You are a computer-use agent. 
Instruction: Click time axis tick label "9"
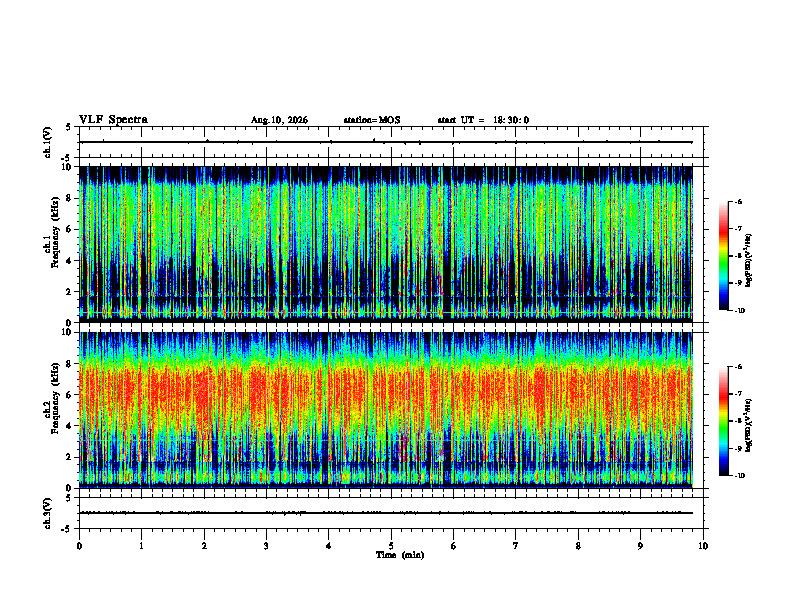coord(640,546)
